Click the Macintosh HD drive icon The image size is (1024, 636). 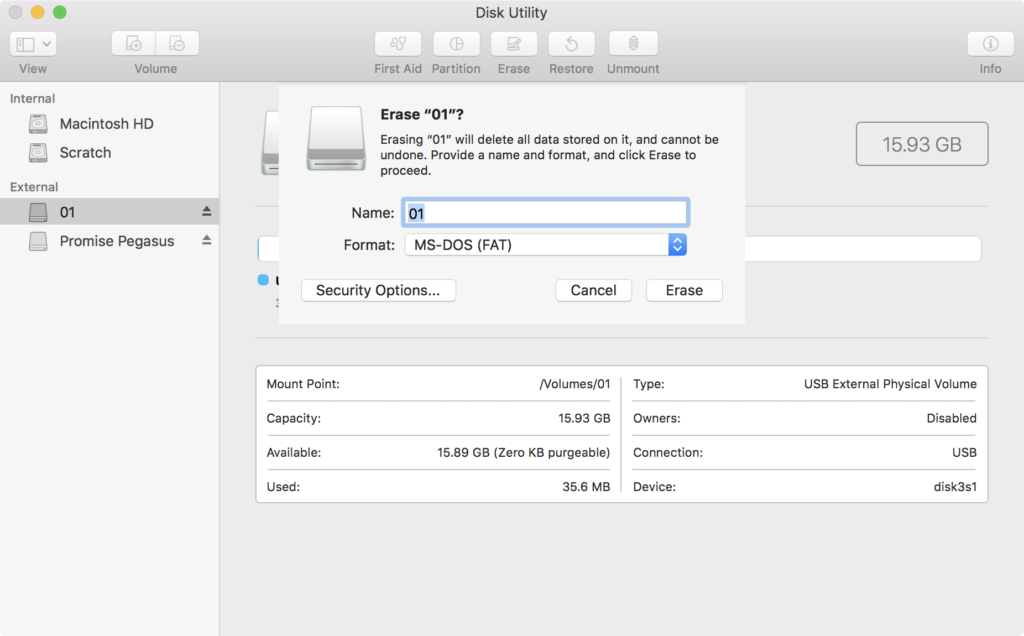38,123
